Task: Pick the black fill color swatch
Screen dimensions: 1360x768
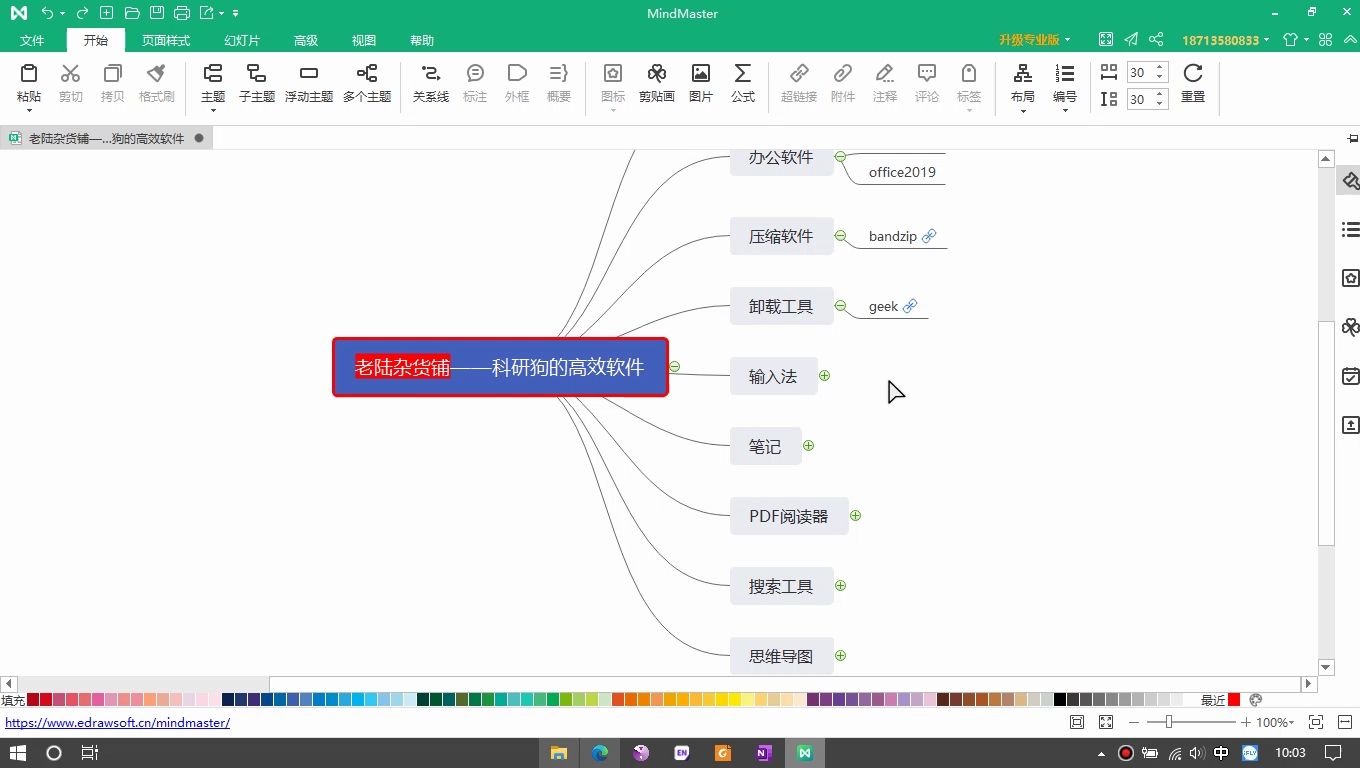Action: tap(1060, 700)
